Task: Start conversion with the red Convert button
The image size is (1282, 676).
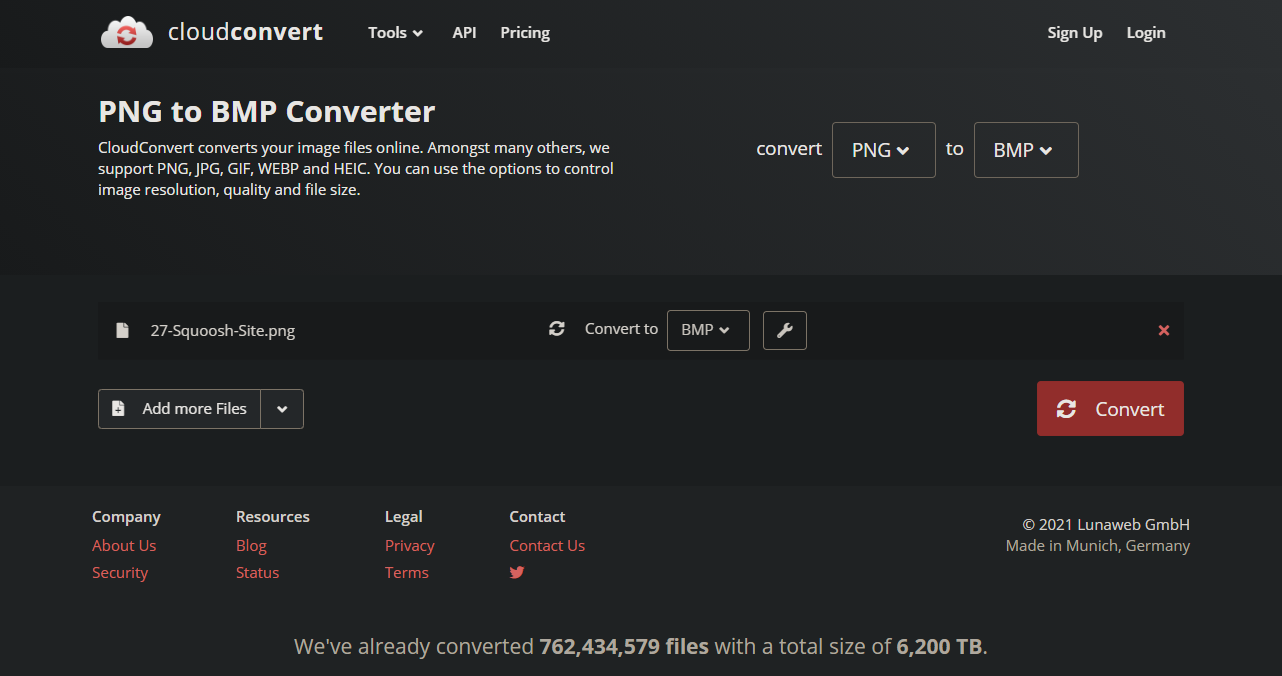Action: pos(1109,409)
